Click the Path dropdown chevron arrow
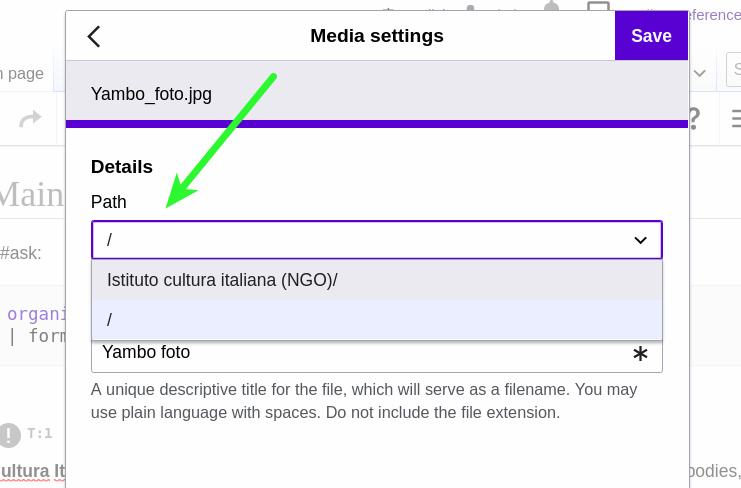Viewport: 741px width, 488px height. pos(641,240)
